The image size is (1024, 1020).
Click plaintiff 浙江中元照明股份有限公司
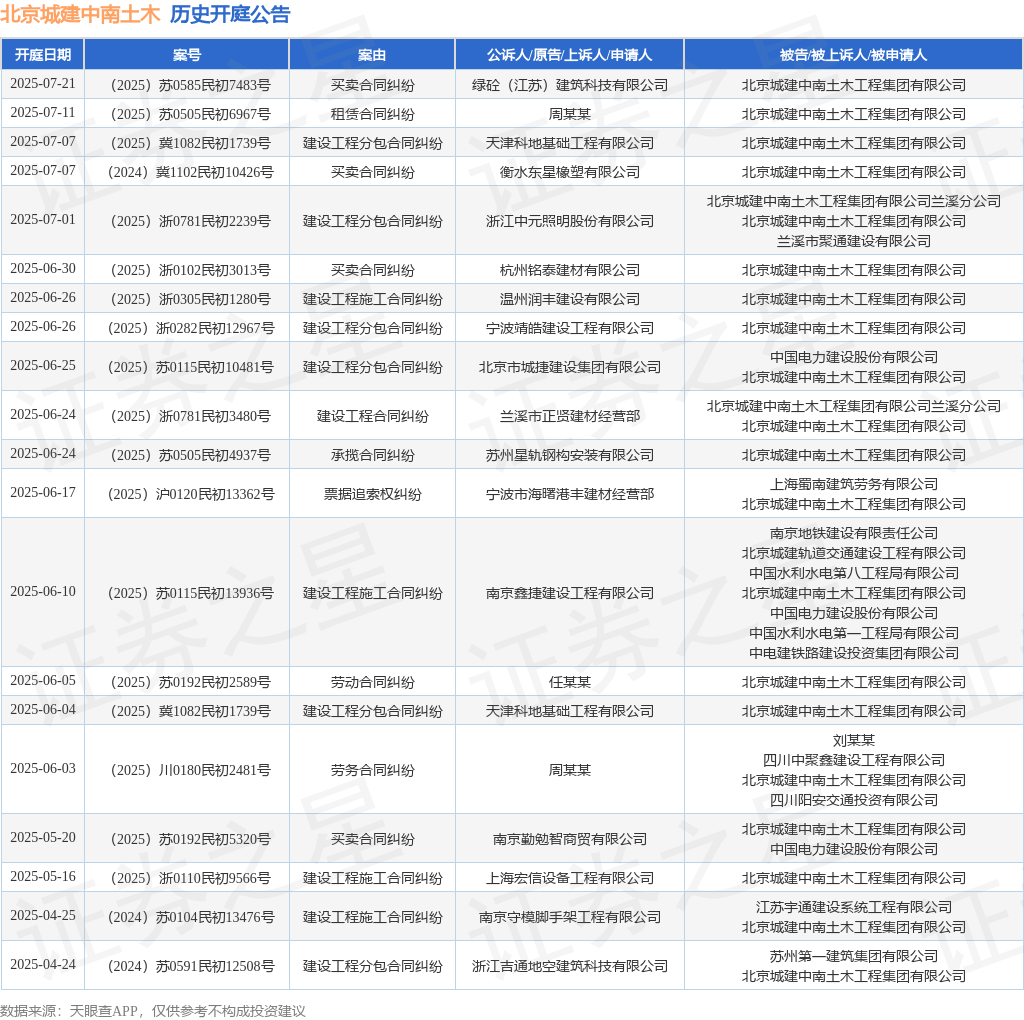pos(569,221)
